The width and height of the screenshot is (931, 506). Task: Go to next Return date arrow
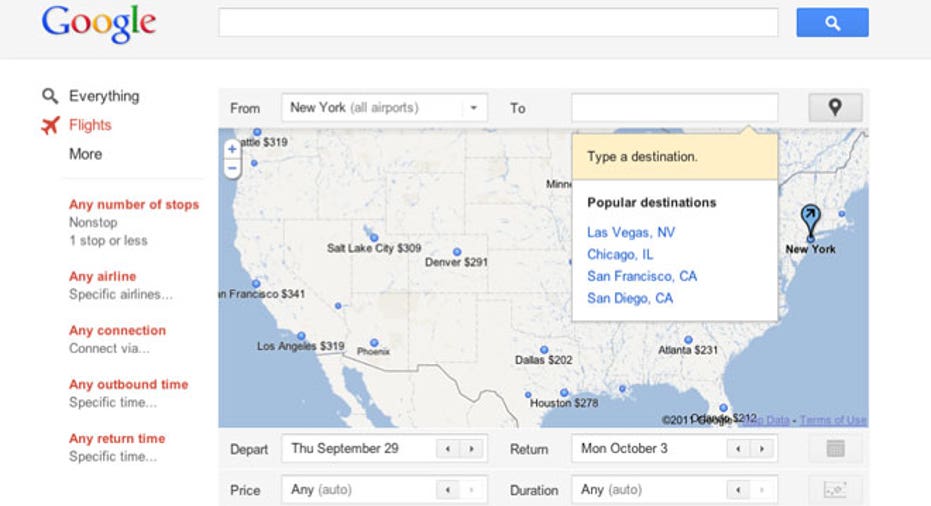click(762, 449)
